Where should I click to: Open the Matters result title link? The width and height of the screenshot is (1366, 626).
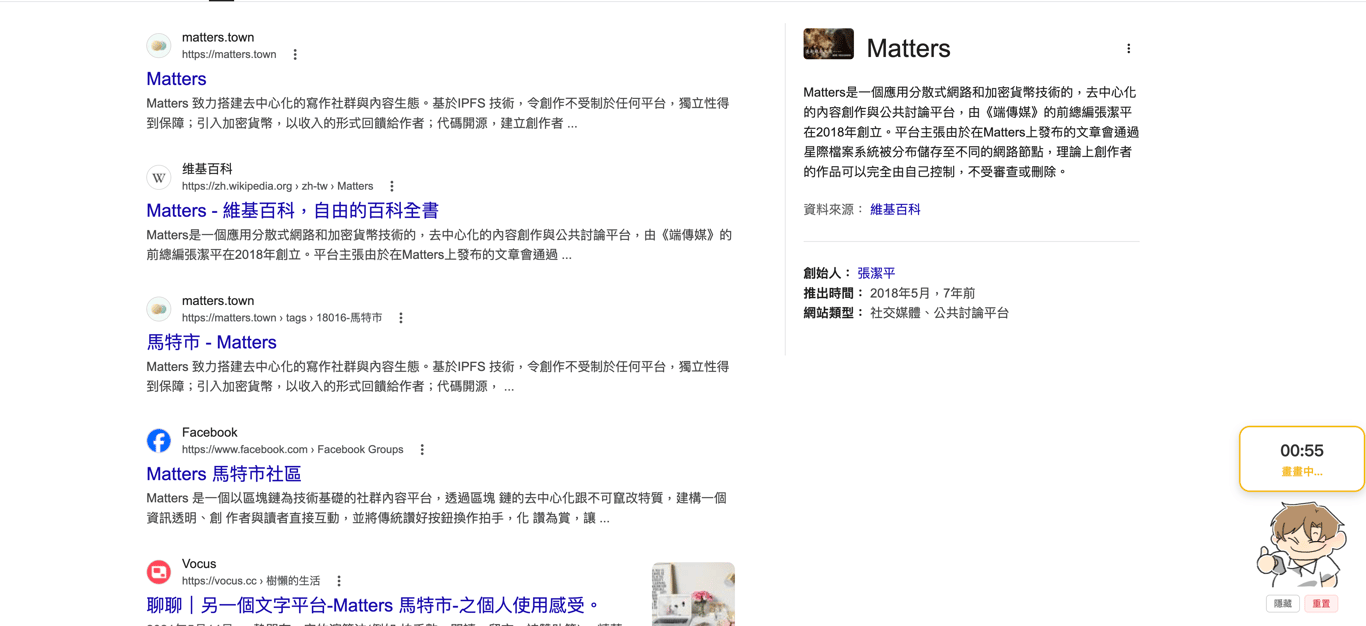[x=176, y=79]
